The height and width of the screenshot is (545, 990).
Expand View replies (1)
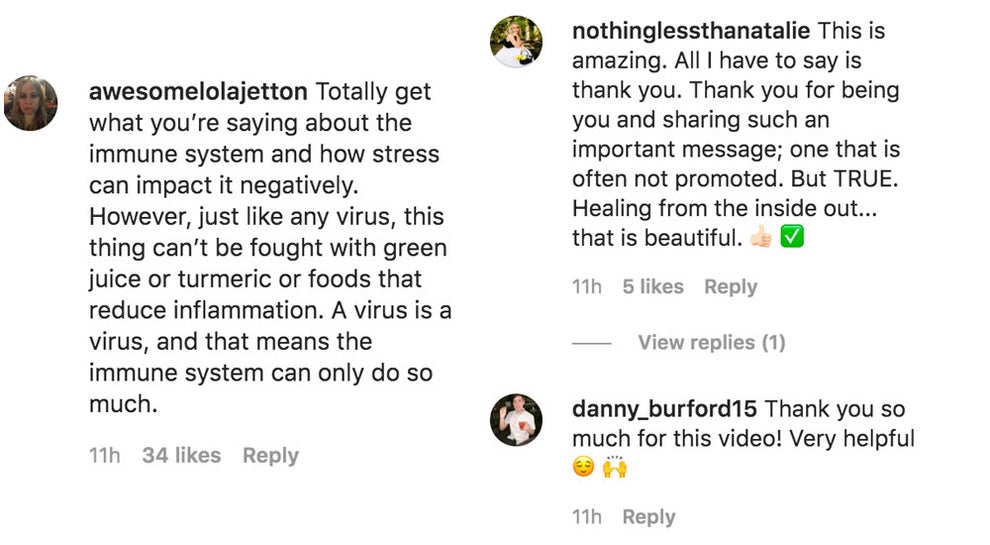711,343
